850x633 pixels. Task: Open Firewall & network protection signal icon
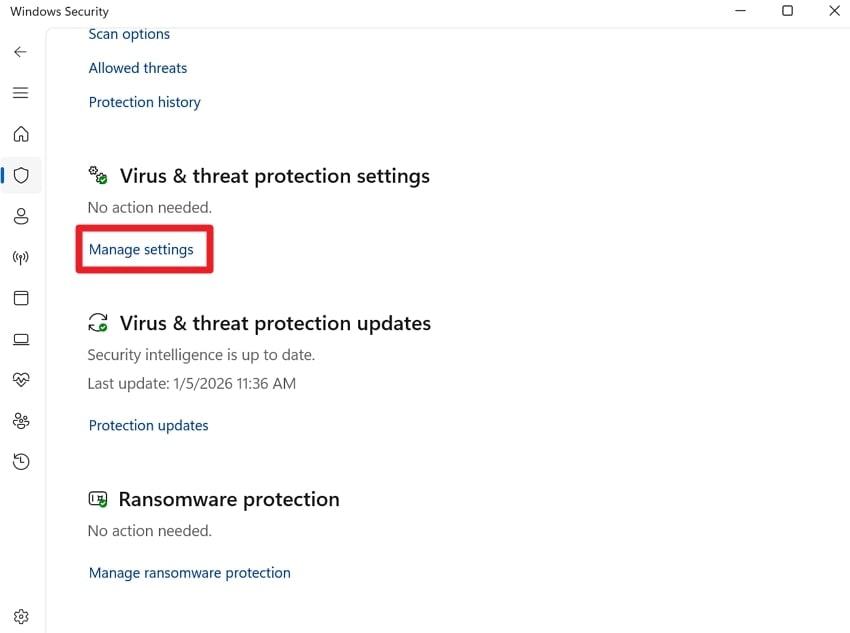[x=20, y=257]
